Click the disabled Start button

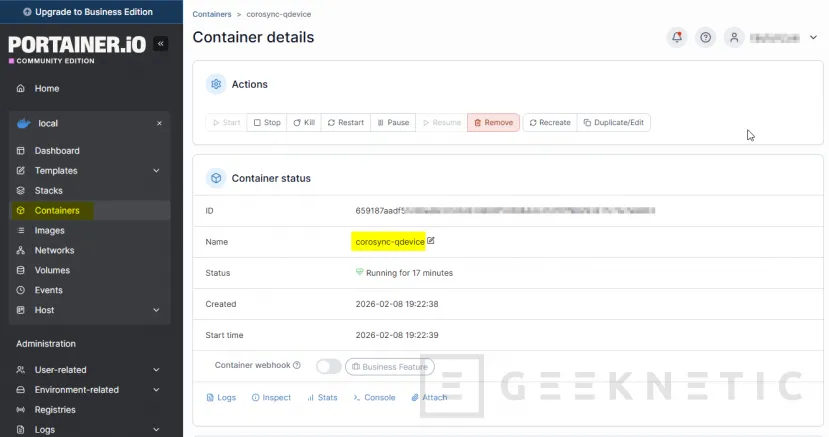coord(226,123)
